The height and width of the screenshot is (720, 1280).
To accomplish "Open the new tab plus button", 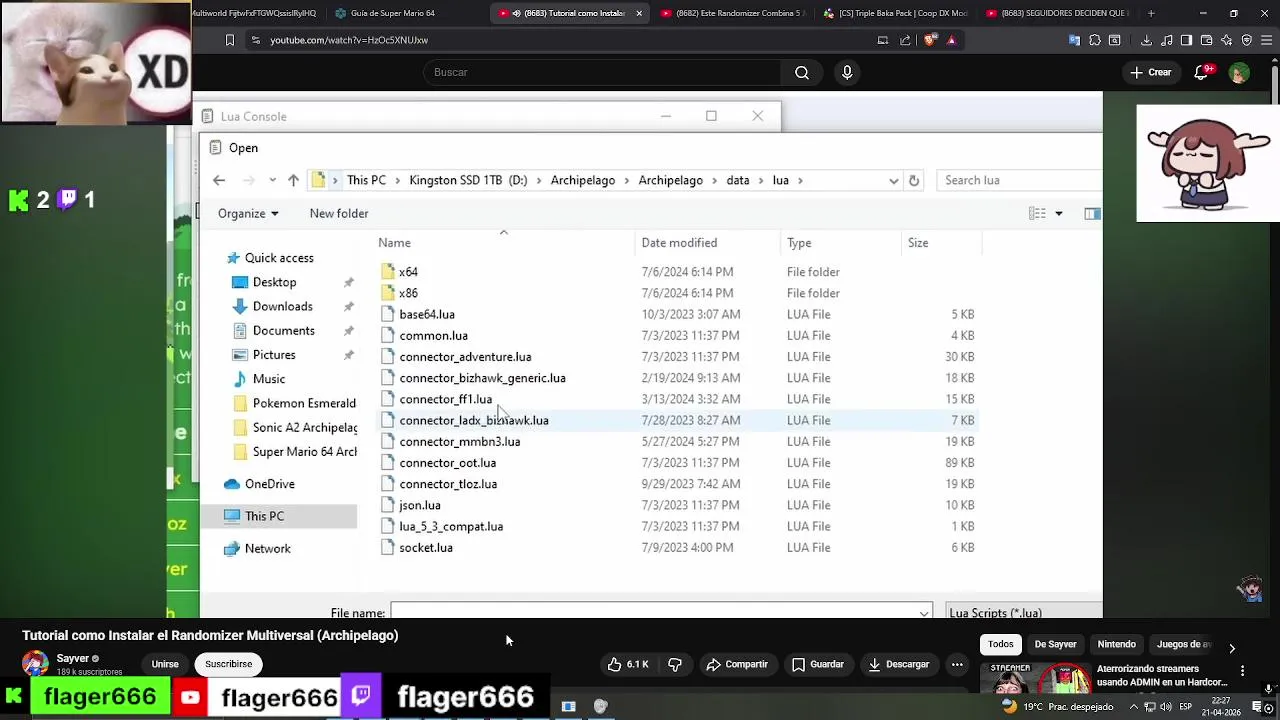I will (1151, 13).
